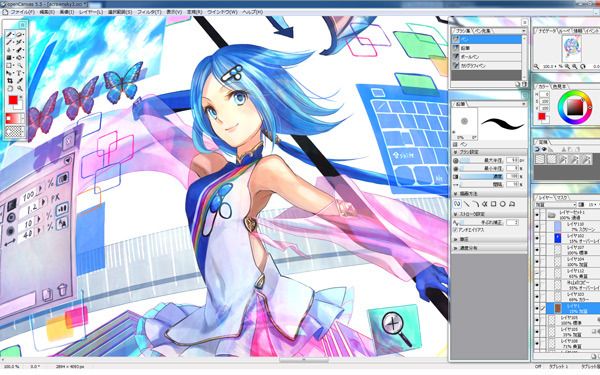Click new brush icon below brush list

pyautogui.click(x=518, y=84)
